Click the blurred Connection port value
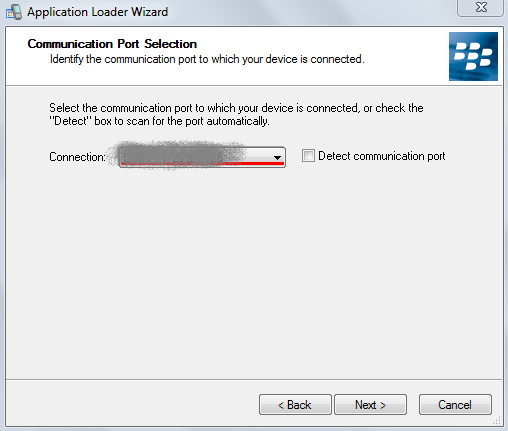 172,157
